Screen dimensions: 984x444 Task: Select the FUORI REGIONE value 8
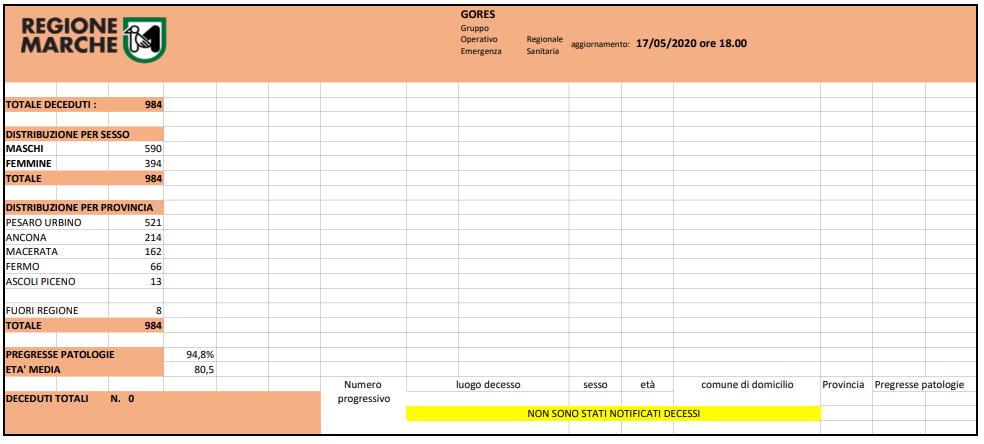click(159, 310)
